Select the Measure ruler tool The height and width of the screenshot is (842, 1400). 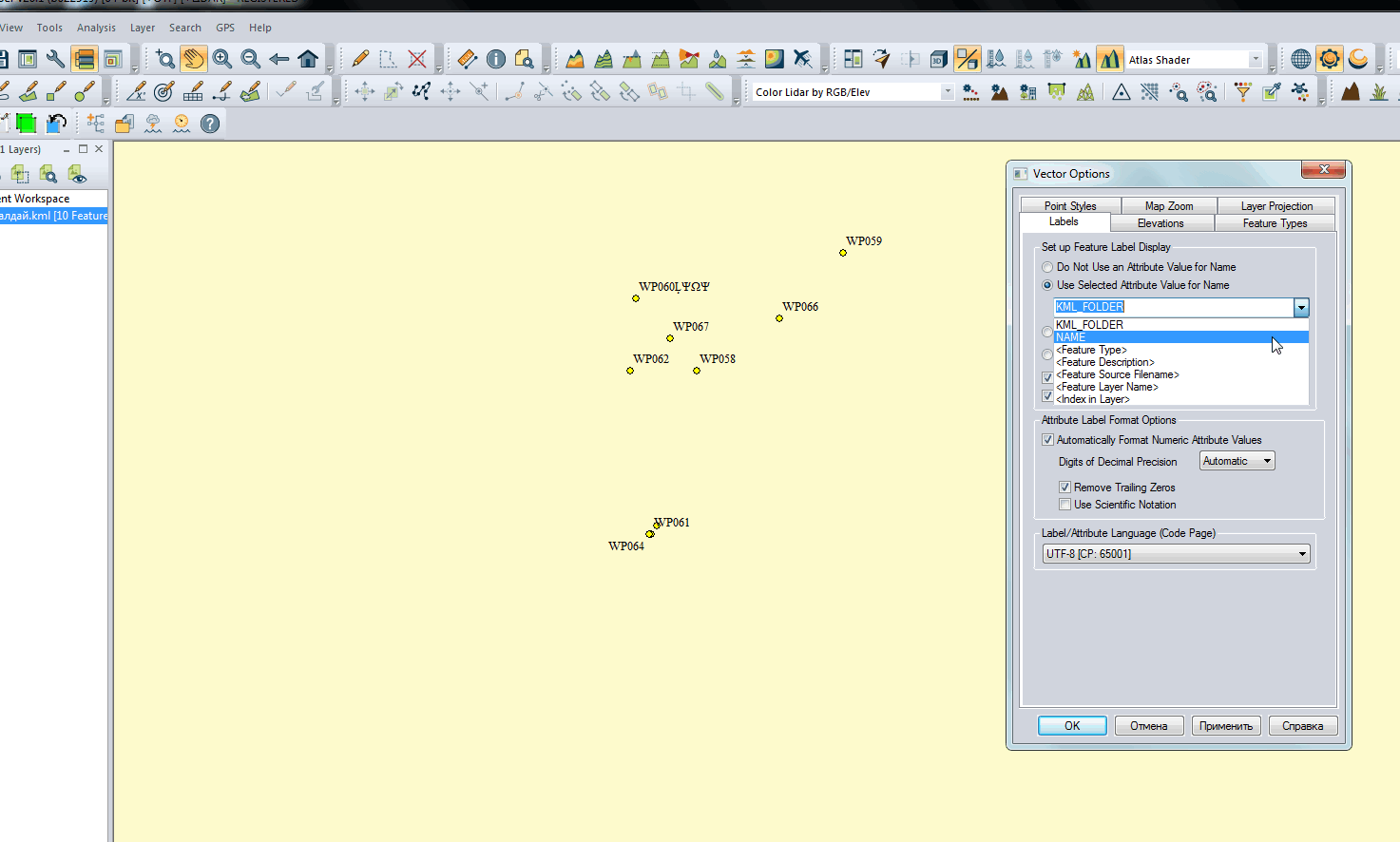[467, 59]
